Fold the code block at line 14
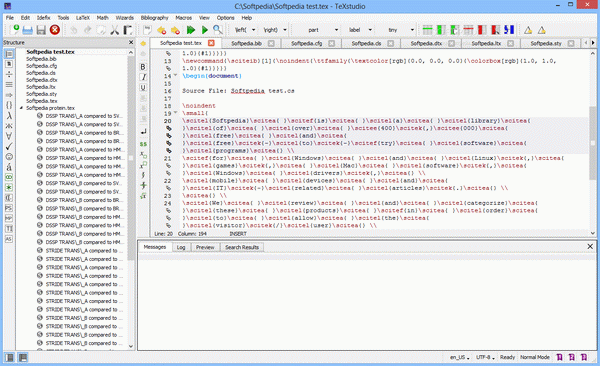This screenshot has height=366, width=600. click(176, 75)
